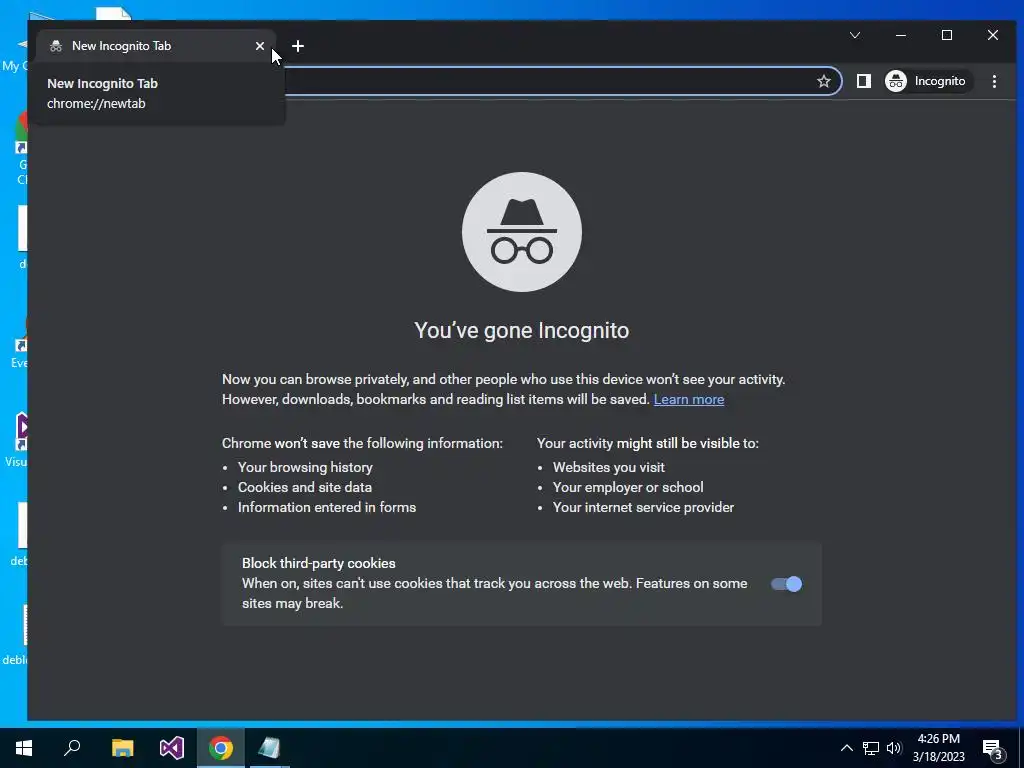Screen dimensions: 1024x768
Task: Open notepad-like app in taskbar
Action: 269,748
